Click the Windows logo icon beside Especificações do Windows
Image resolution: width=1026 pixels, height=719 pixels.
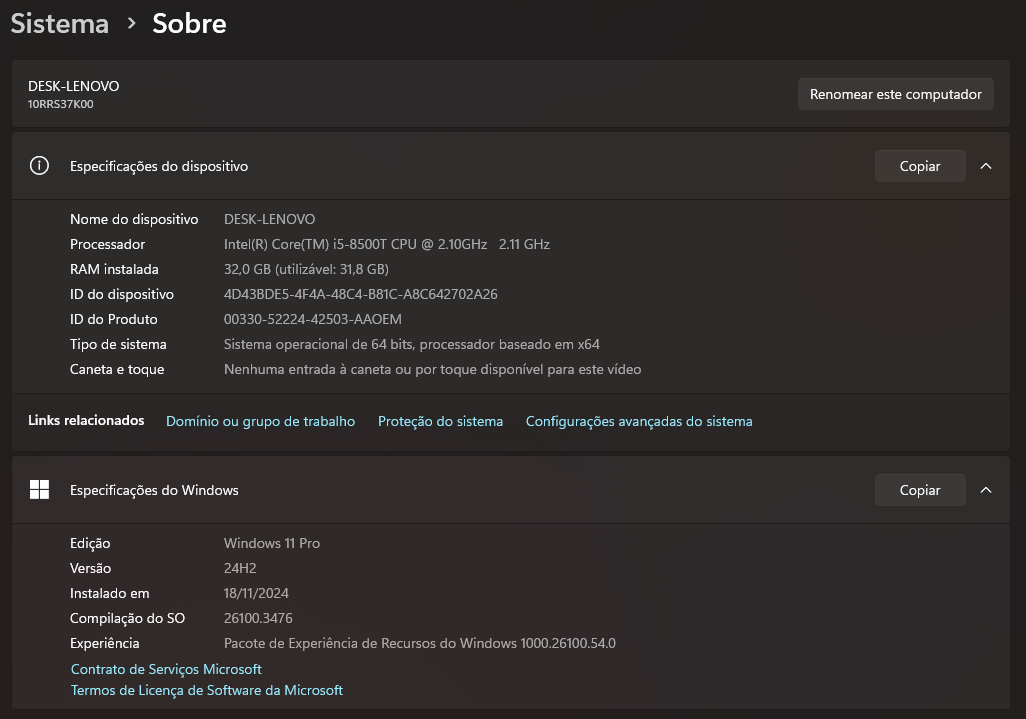[39, 489]
